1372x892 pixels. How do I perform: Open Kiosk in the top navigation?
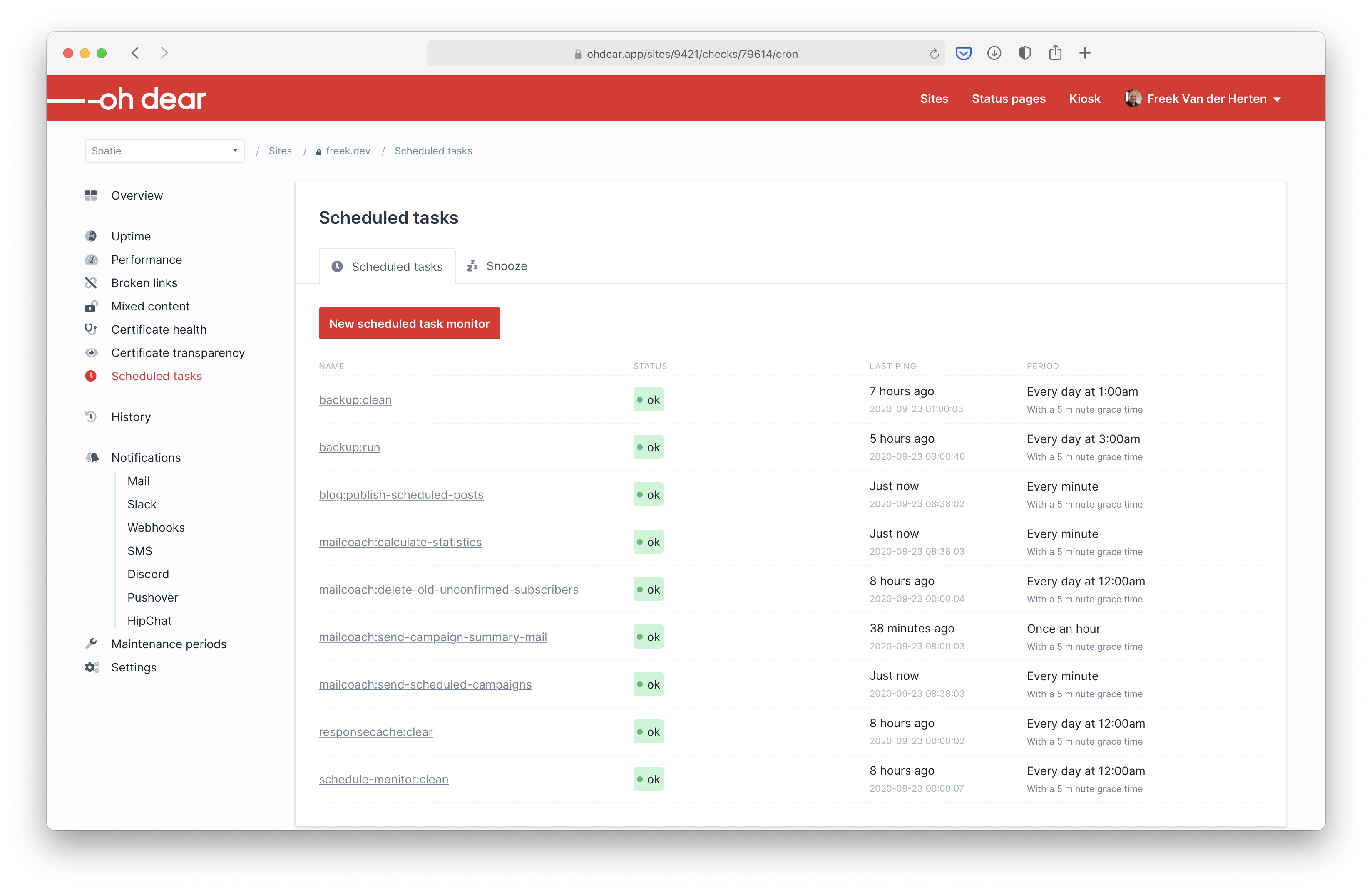coord(1084,99)
